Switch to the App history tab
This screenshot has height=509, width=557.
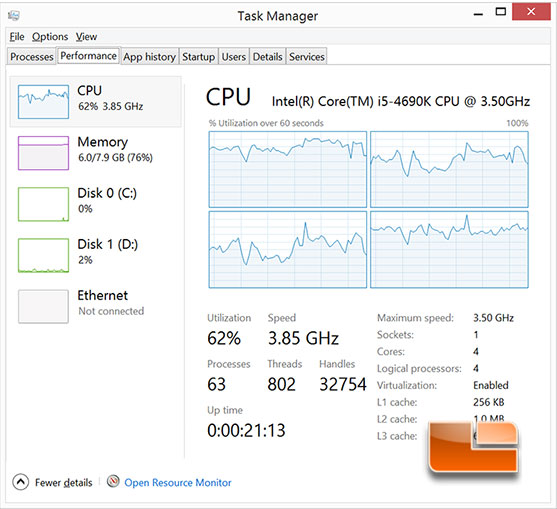pos(150,56)
